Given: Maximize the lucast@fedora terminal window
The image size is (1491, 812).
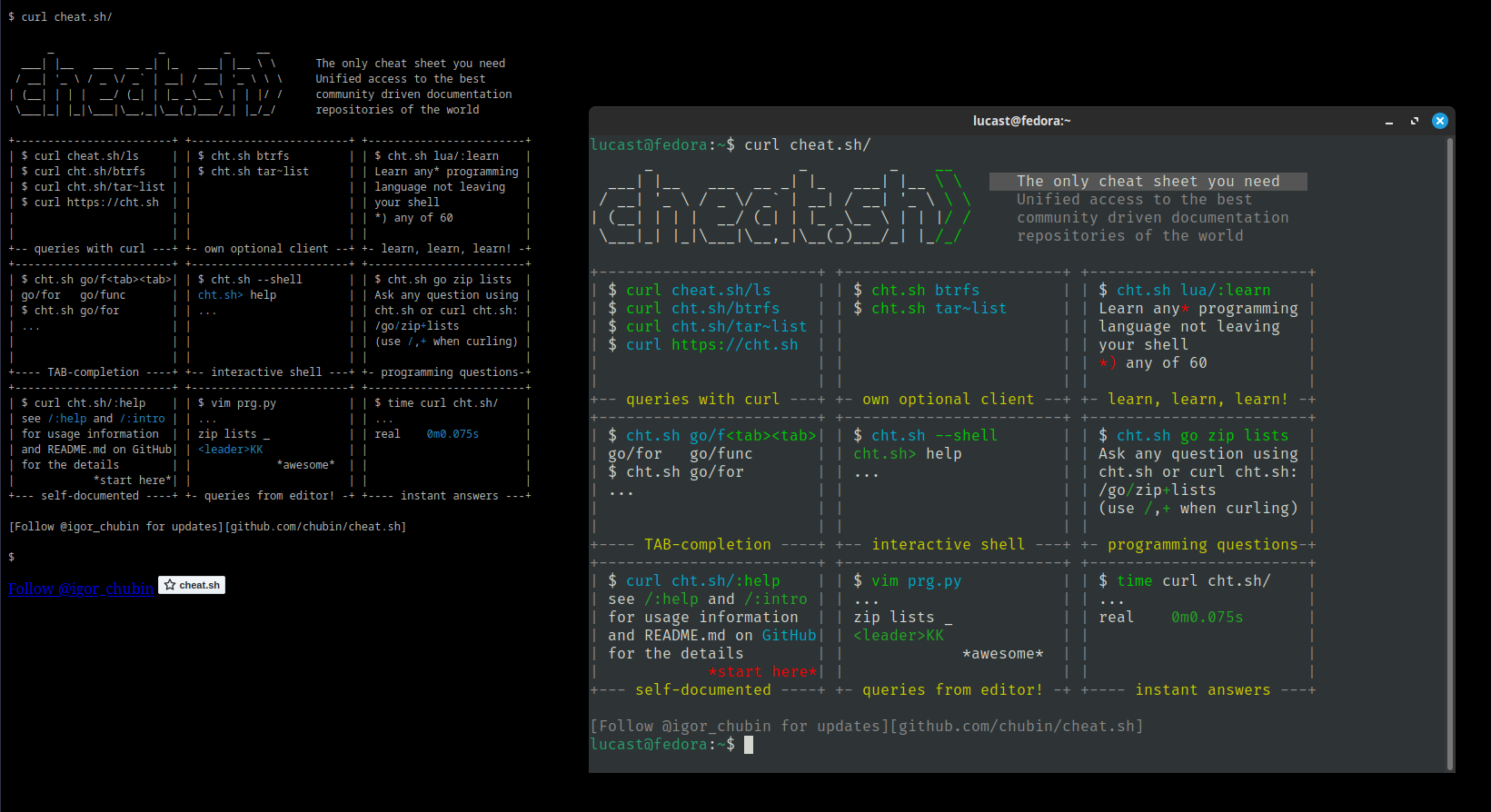Looking at the screenshot, I should tap(1414, 121).
